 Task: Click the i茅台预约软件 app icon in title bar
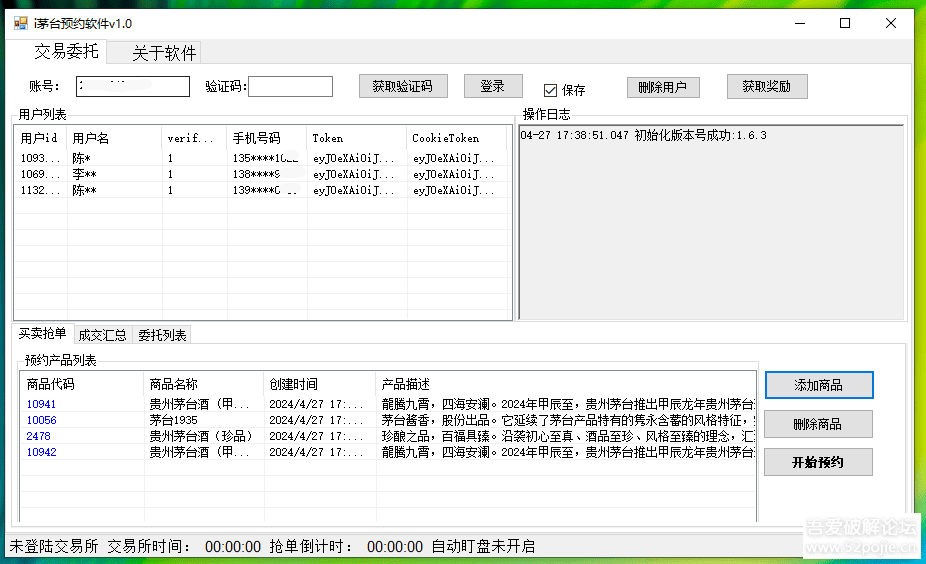pos(21,24)
